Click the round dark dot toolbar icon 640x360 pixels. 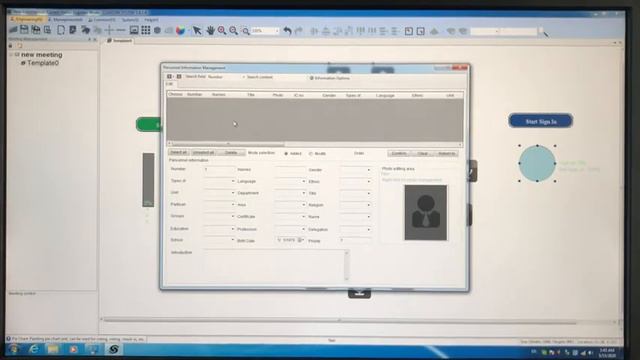(x=157, y=31)
